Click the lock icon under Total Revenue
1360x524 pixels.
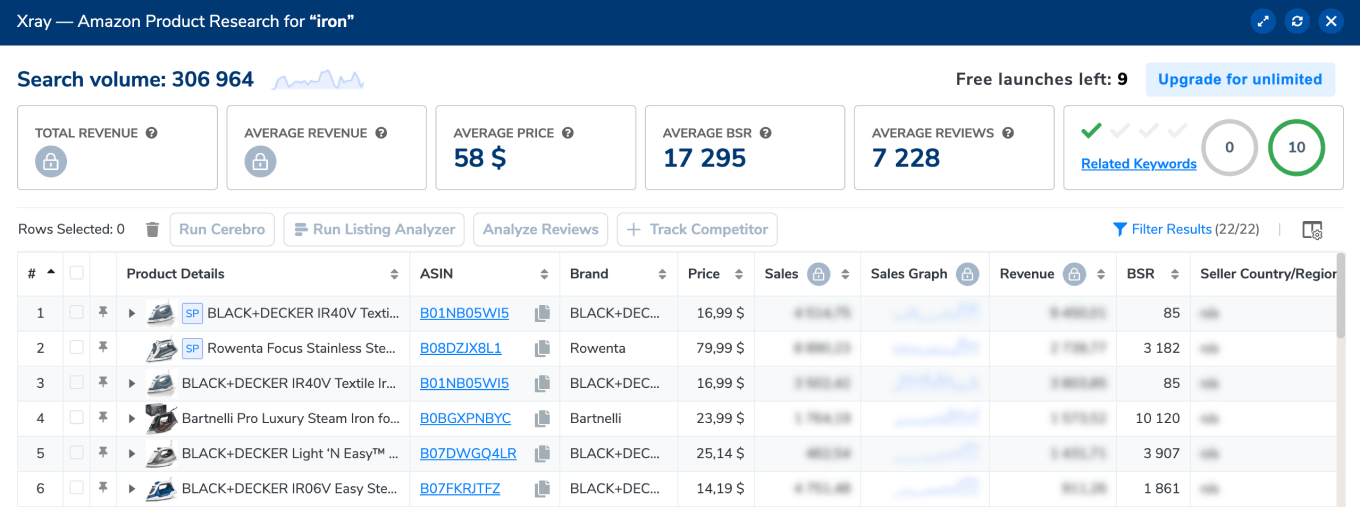click(x=51, y=162)
